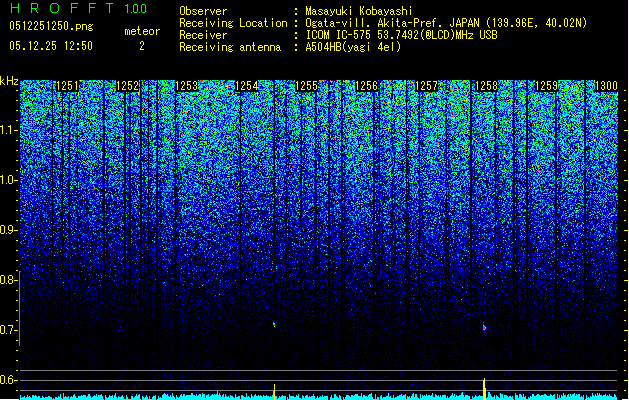Click the 1300 time marker

pos(606,86)
